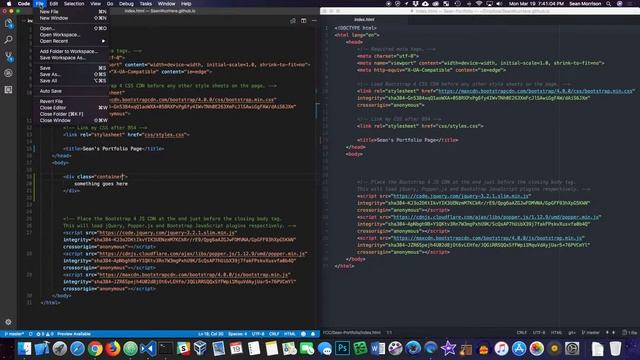
Task: Click the title line in Atom editor
Action: tap(407, 140)
